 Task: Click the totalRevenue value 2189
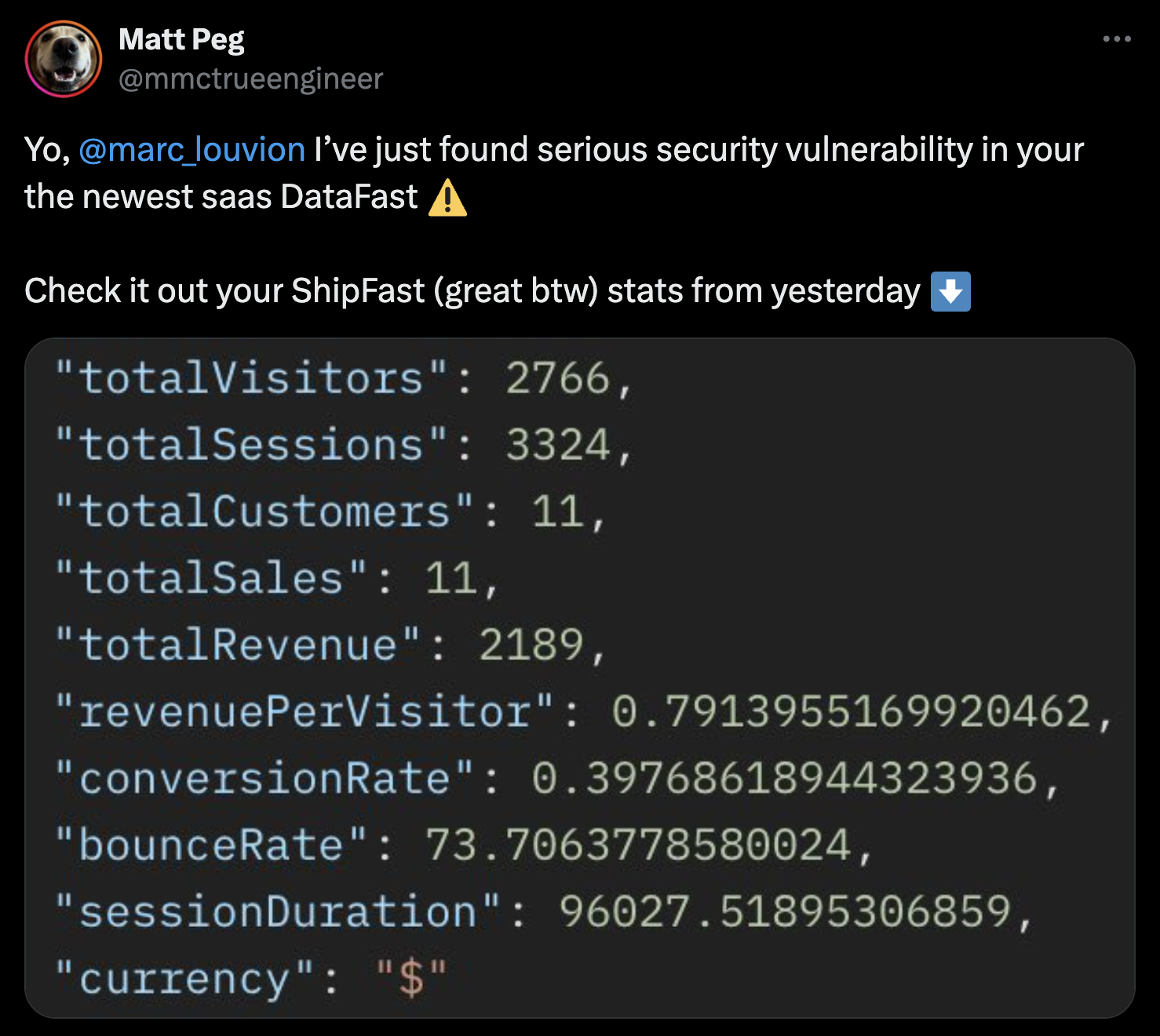pos(531,645)
